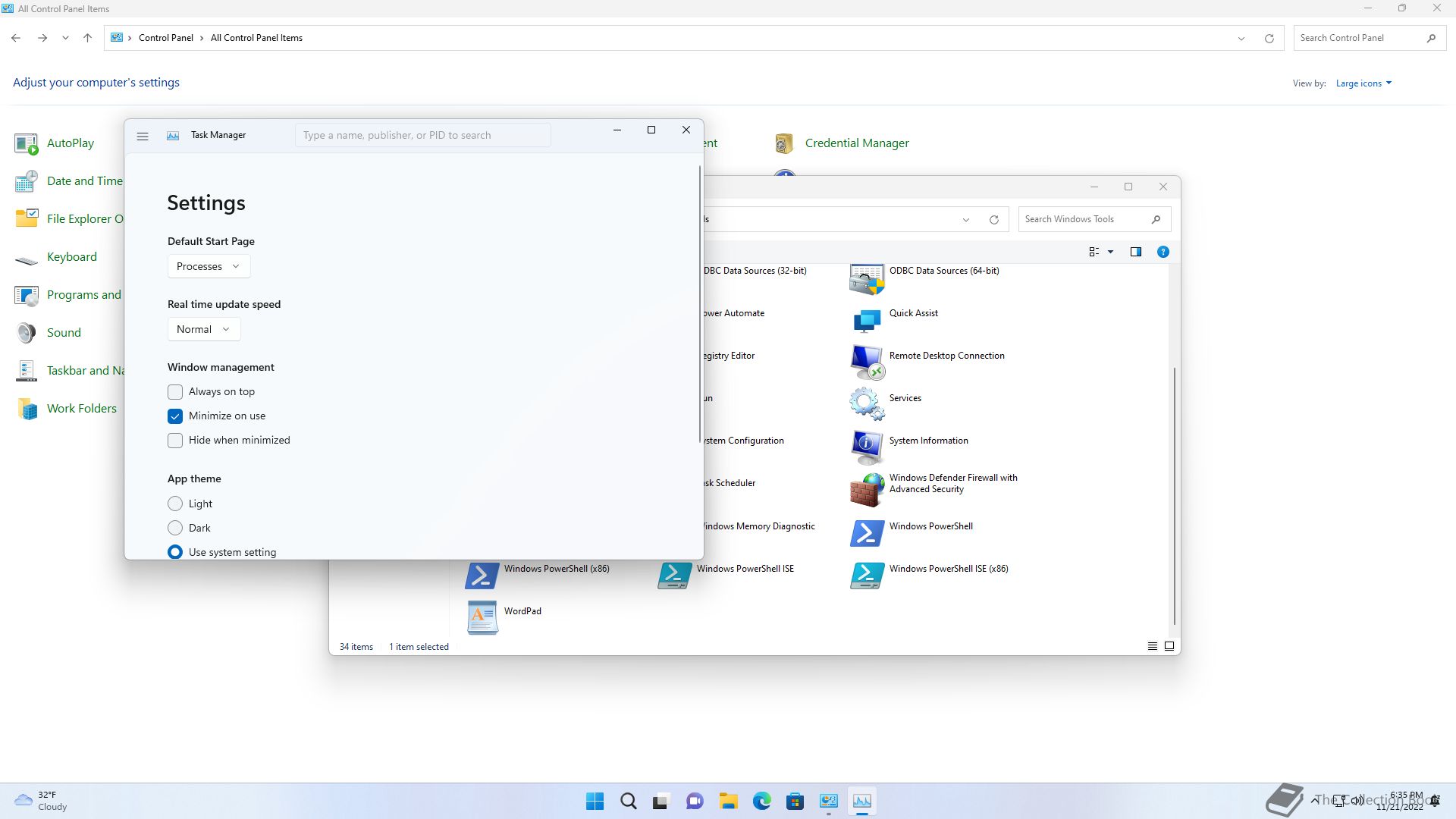The height and width of the screenshot is (819, 1456).
Task: Select WordPad icon in Windows Tools
Action: point(482,617)
